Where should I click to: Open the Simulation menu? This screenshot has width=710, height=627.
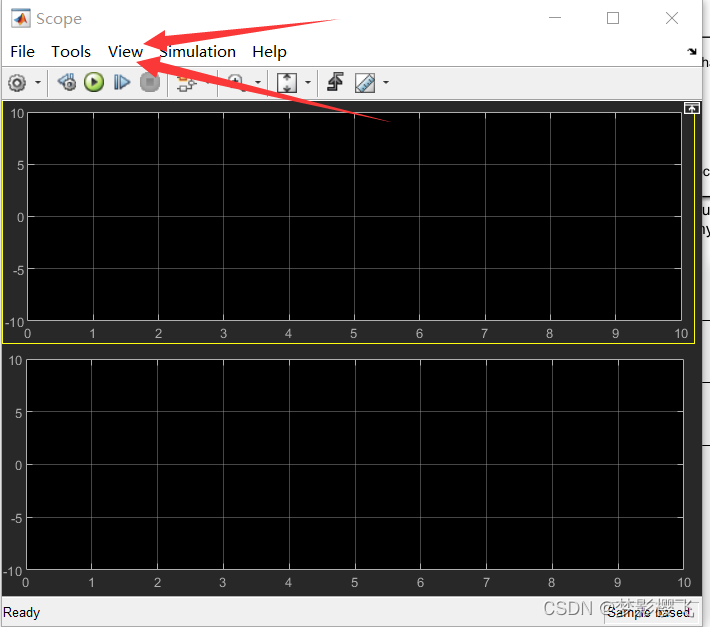(197, 52)
